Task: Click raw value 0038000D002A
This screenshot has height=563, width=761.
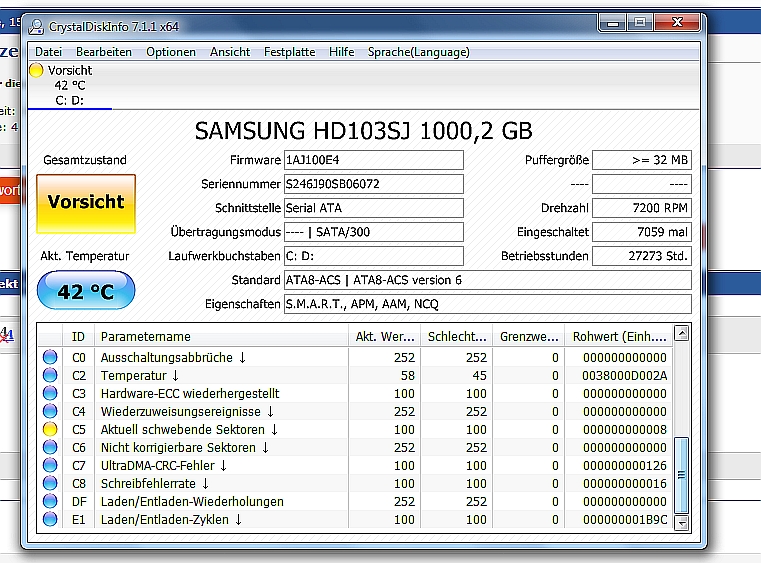Action: tap(625, 376)
